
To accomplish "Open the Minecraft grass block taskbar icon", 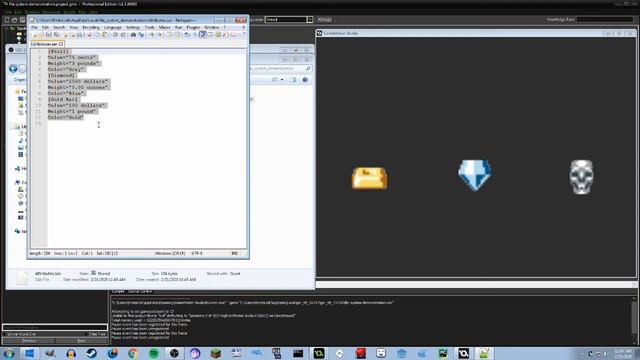I will pyautogui.click(x=216, y=353).
